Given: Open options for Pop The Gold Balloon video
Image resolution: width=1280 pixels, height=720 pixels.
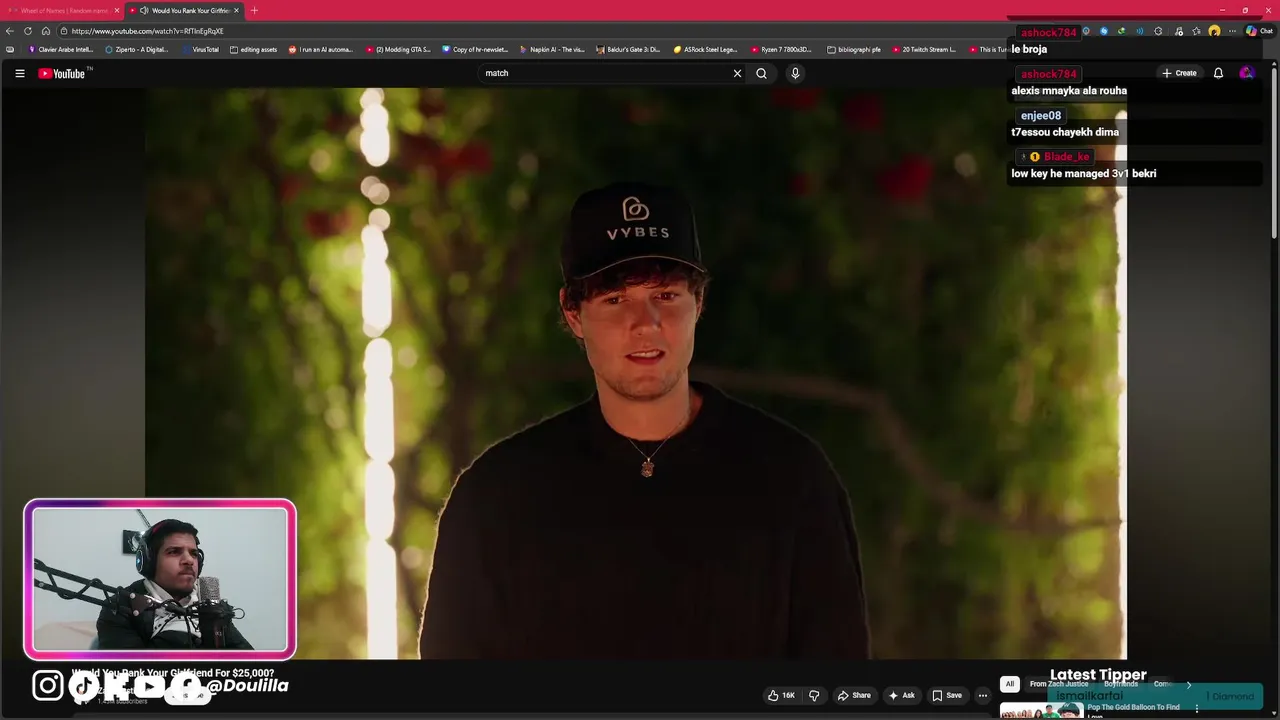Looking at the screenshot, I should tap(1197, 709).
